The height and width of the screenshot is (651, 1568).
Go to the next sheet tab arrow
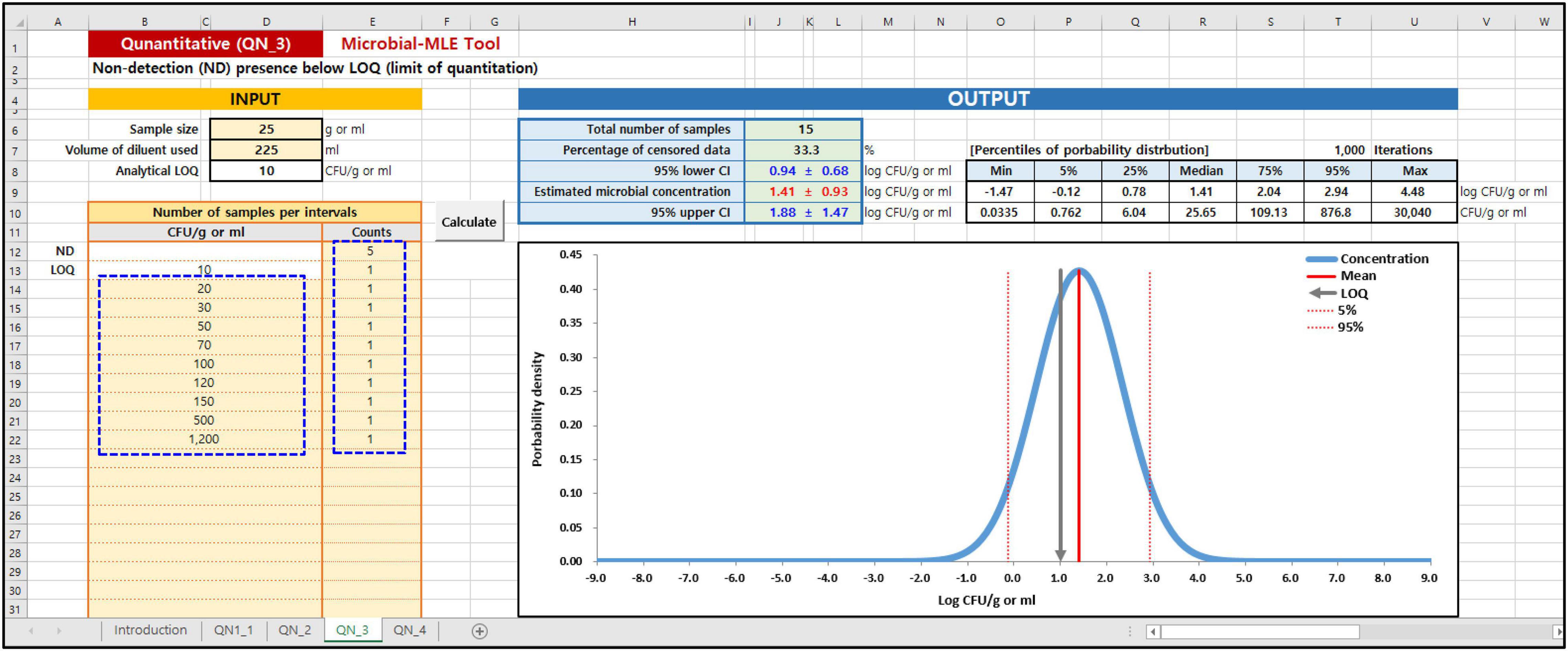tap(58, 631)
